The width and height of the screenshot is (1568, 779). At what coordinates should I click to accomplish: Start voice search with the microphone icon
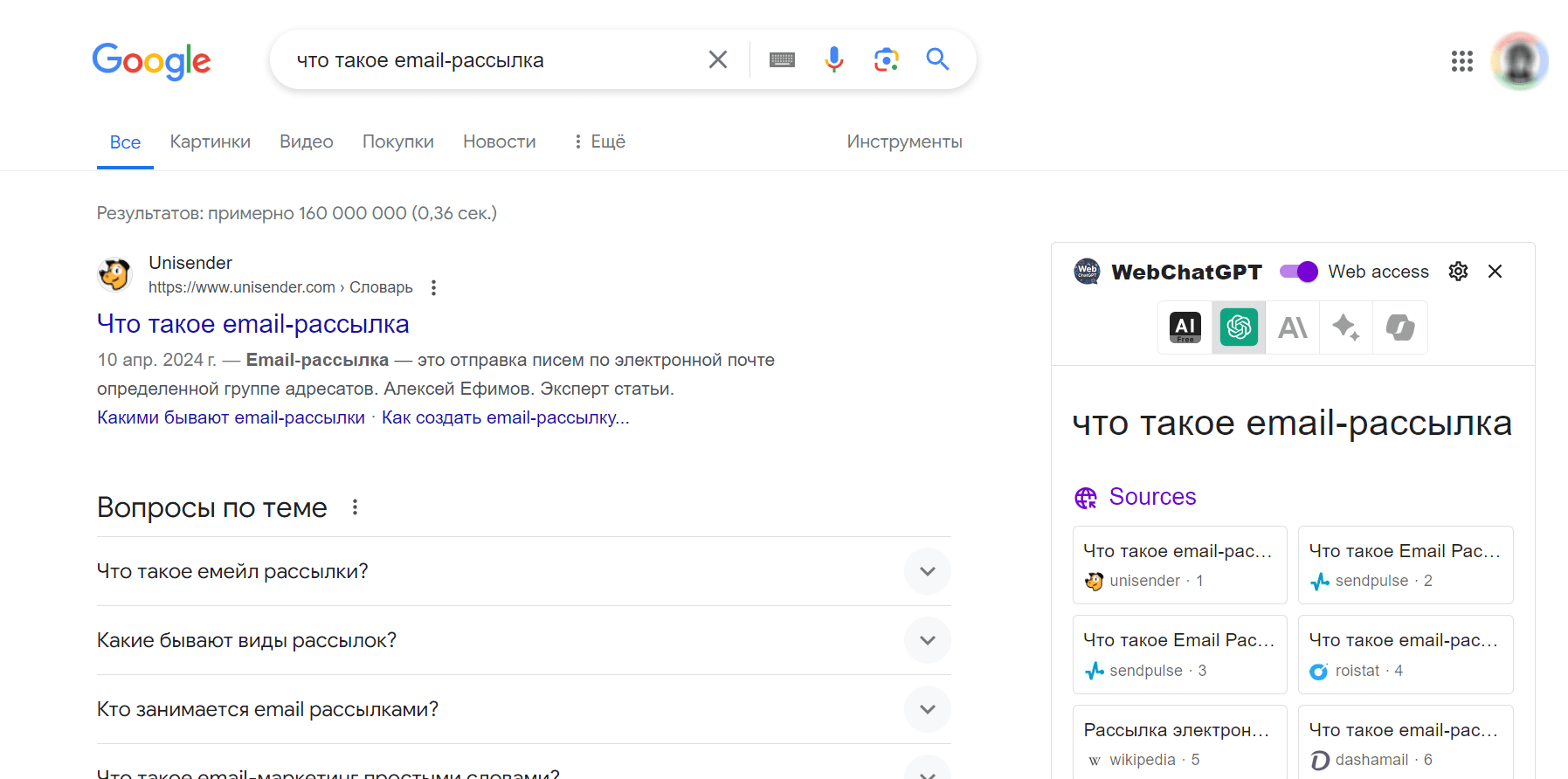pos(833,59)
